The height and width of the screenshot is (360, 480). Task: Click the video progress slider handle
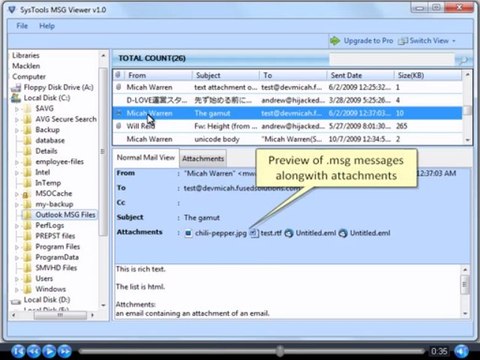point(280,351)
